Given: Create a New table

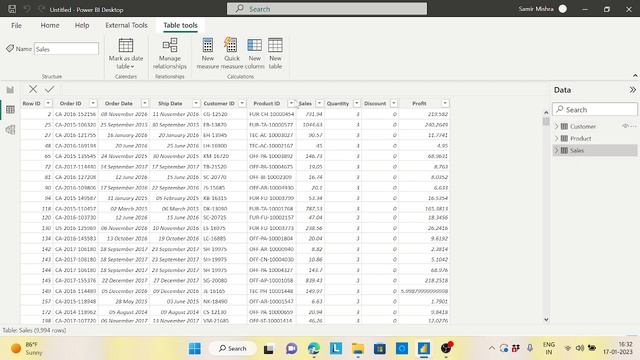Looking at the screenshot, I should click(x=275, y=53).
